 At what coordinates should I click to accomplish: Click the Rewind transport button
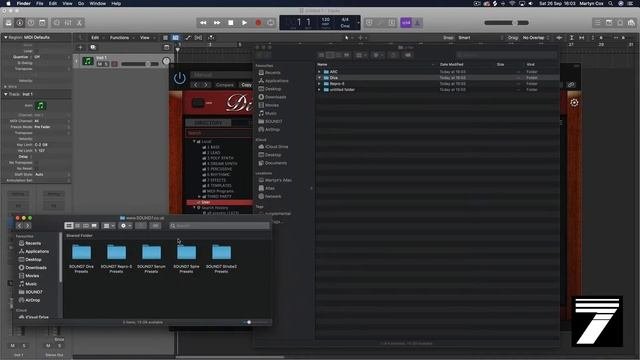point(203,23)
